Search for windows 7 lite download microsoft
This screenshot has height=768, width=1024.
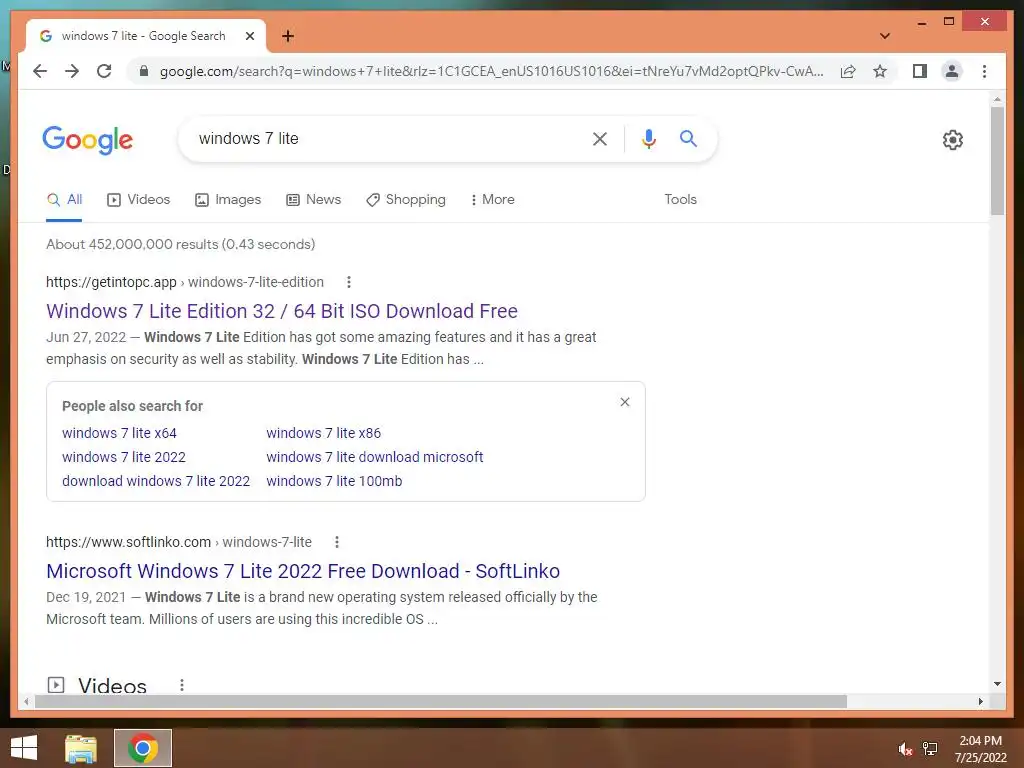375,457
